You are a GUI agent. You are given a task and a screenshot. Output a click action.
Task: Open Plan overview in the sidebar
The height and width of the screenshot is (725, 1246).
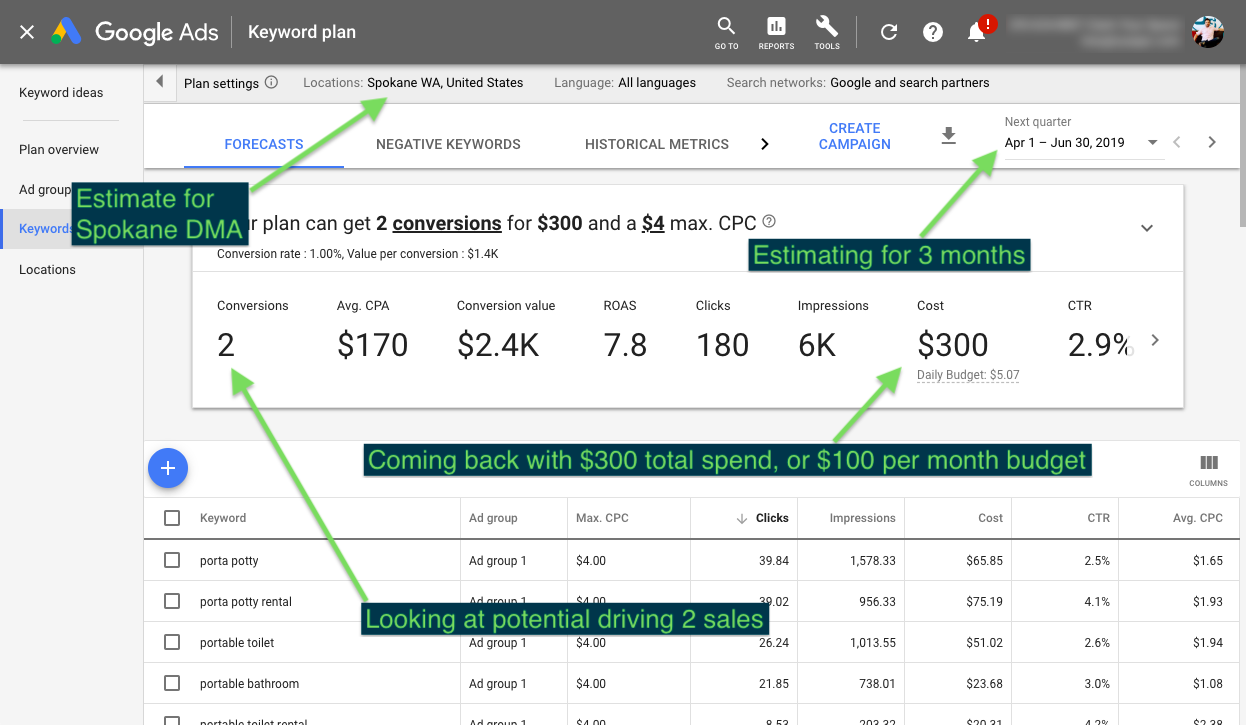point(59,150)
